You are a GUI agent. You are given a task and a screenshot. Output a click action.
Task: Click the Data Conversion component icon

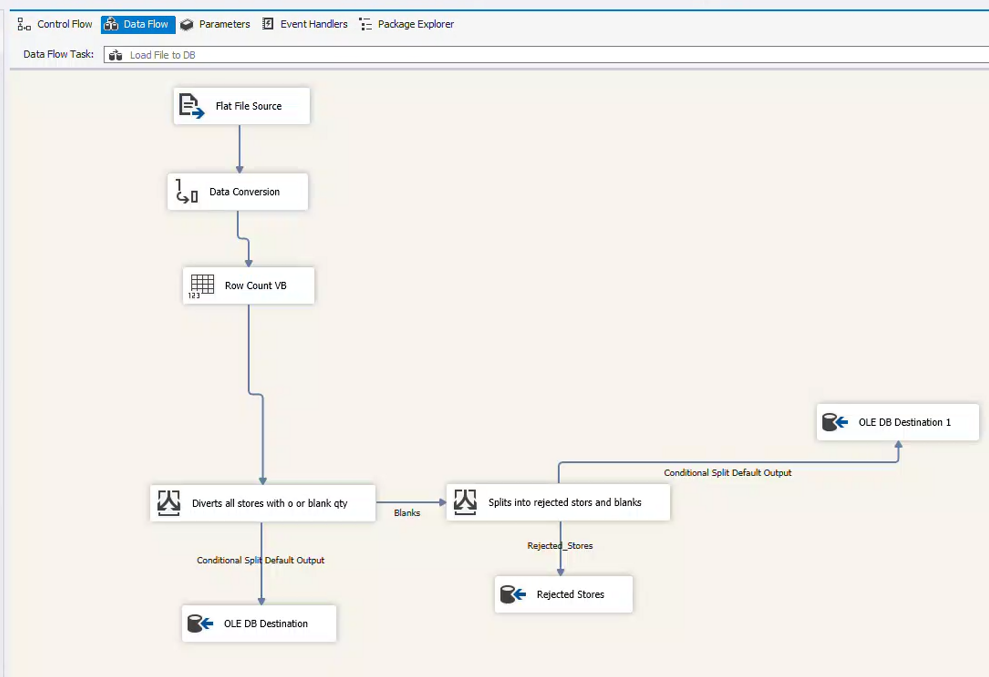tap(187, 191)
